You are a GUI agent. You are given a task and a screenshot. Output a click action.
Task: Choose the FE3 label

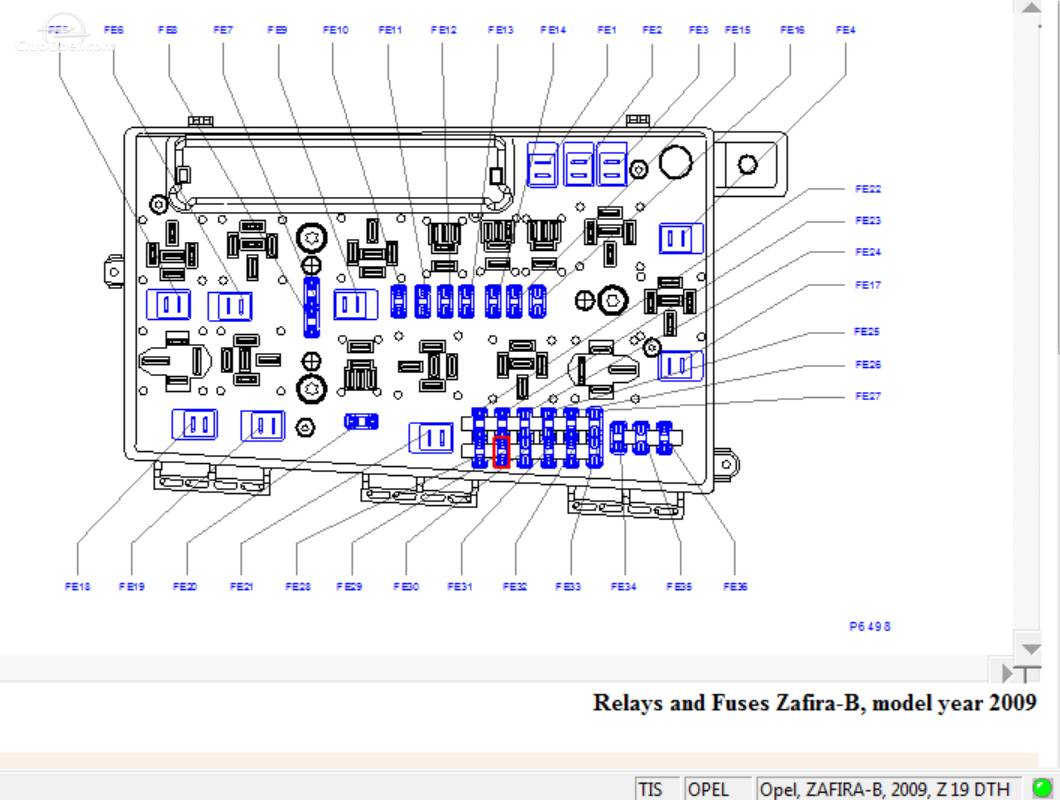coord(698,30)
